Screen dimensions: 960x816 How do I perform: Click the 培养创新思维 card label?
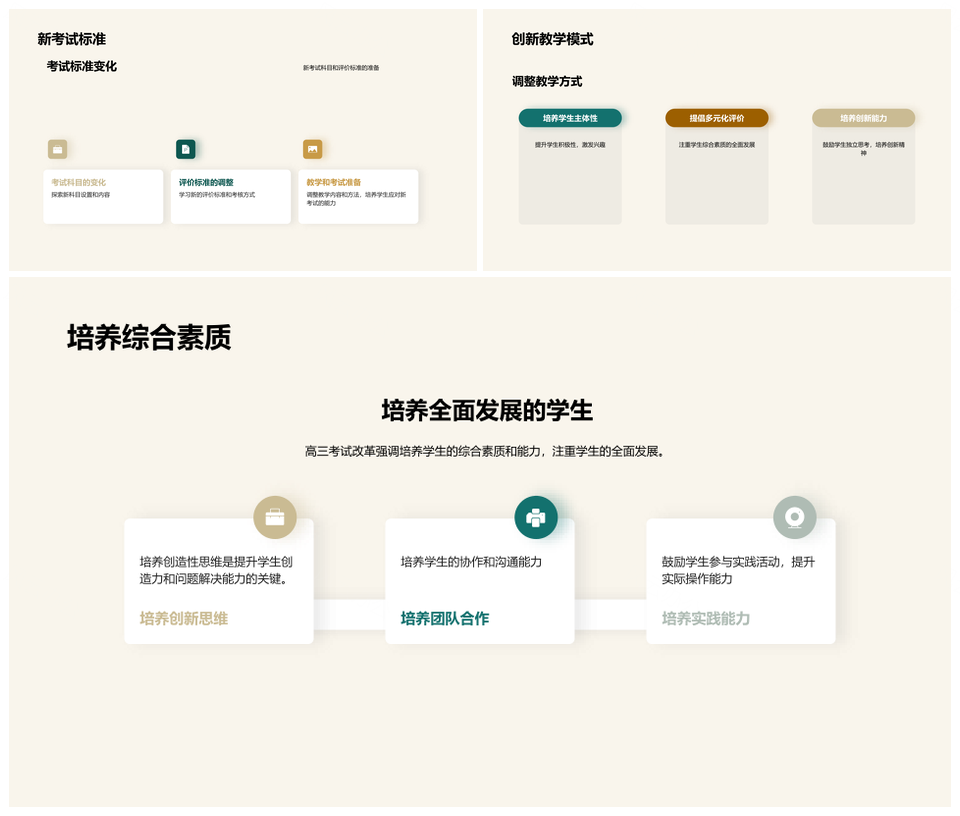click(184, 618)
